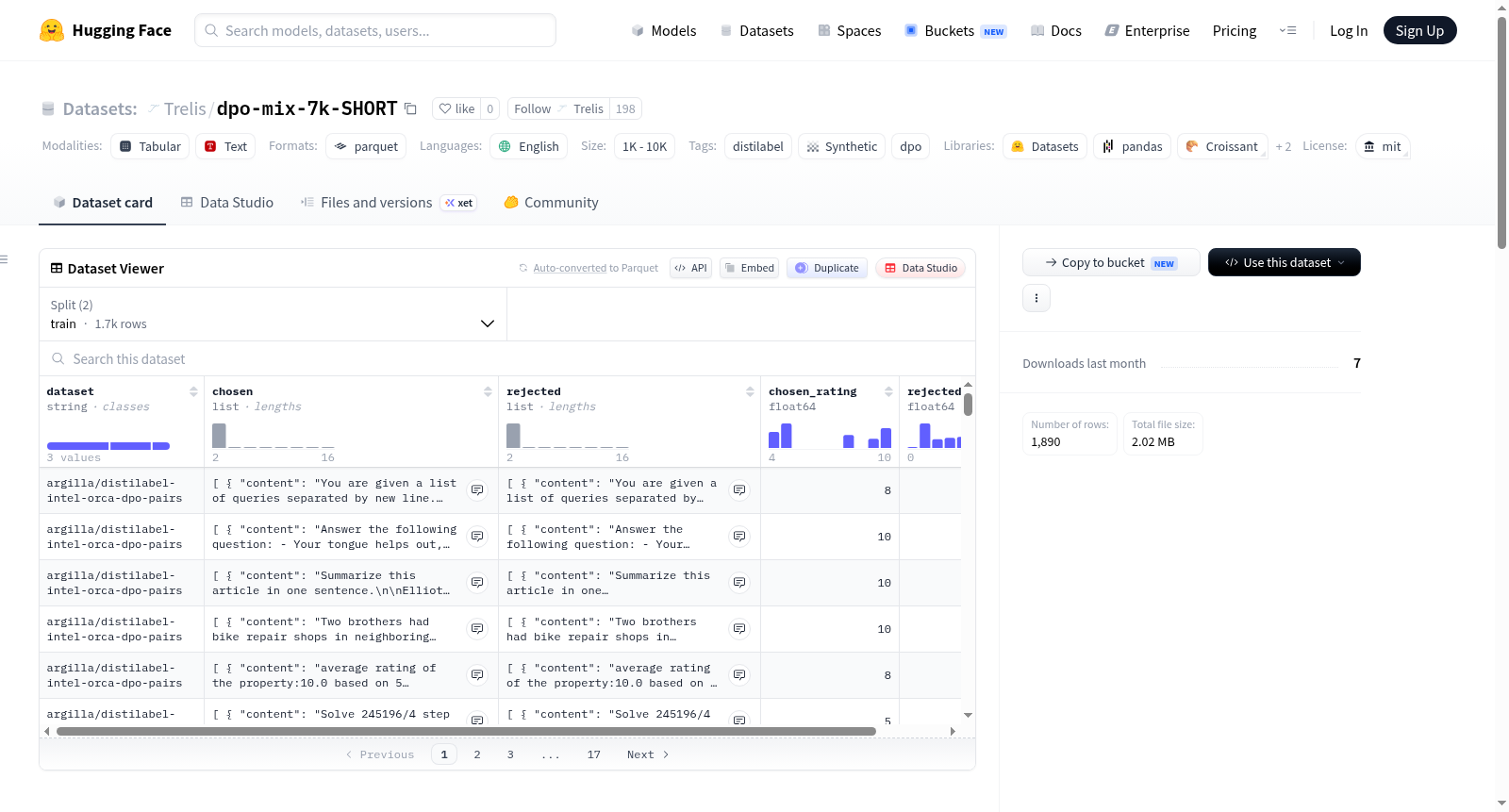Open chat view icon in first rejected row
This screenshot has width=1509, height=812.
[739, 490]
